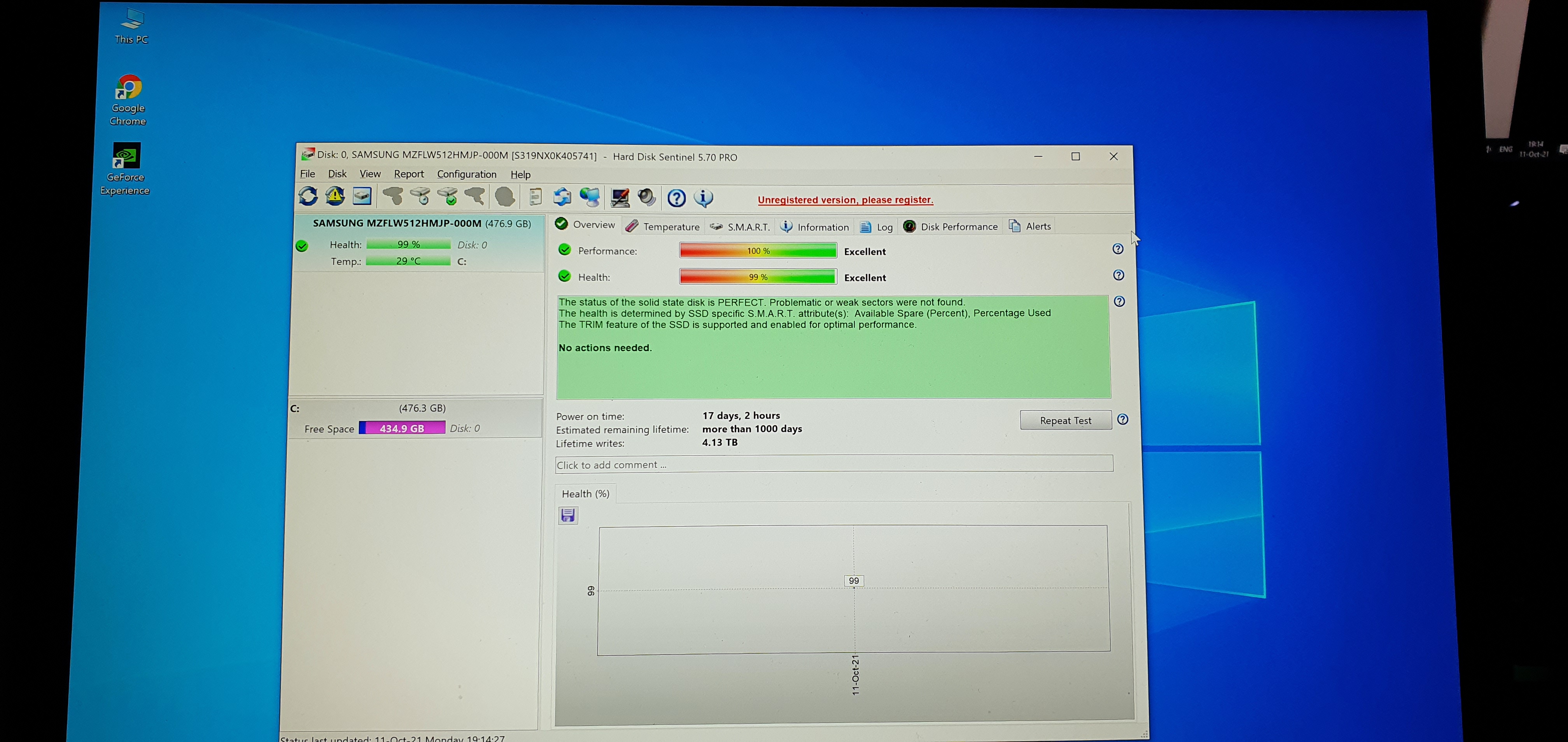Click the 99 % Health bar in Overview
The image size is (1568, 742).
coord(758,277)
